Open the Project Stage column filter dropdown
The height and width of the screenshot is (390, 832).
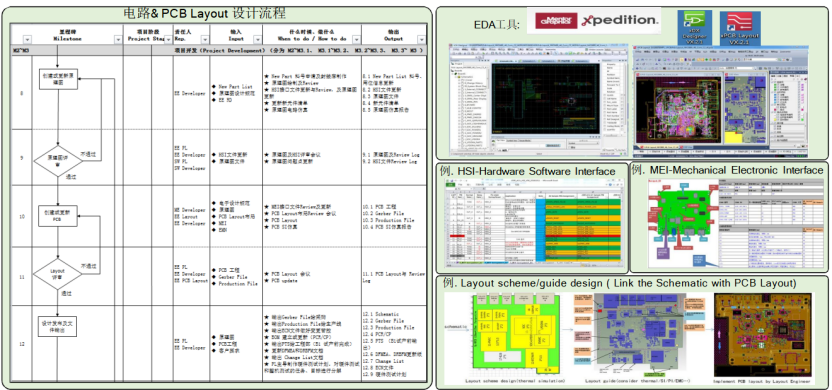point(169,39)
